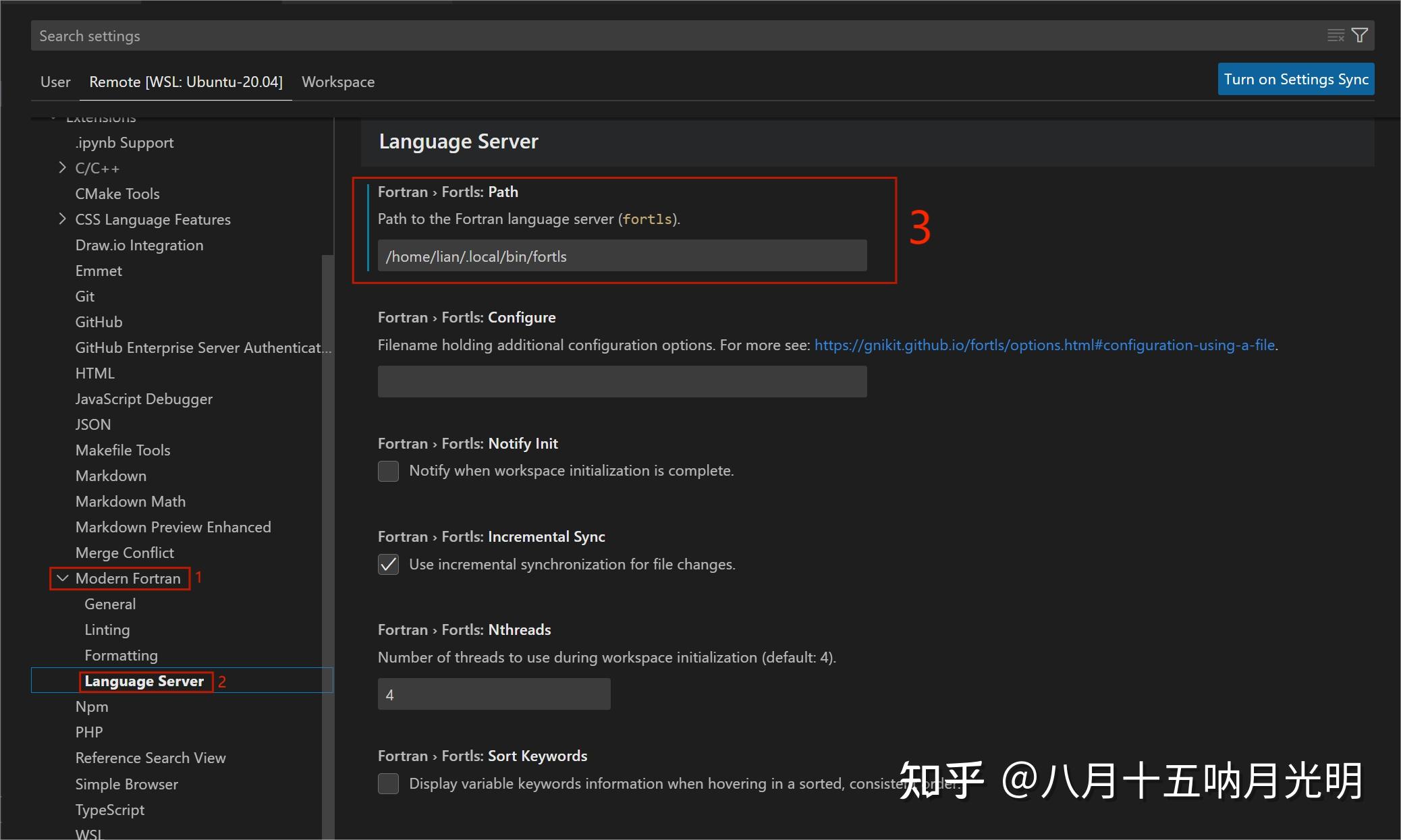Image resolution: width=1401 pixels, height=840 pixels.
Task: Click Turn on Settings Sync
Action: [1295, 78]
